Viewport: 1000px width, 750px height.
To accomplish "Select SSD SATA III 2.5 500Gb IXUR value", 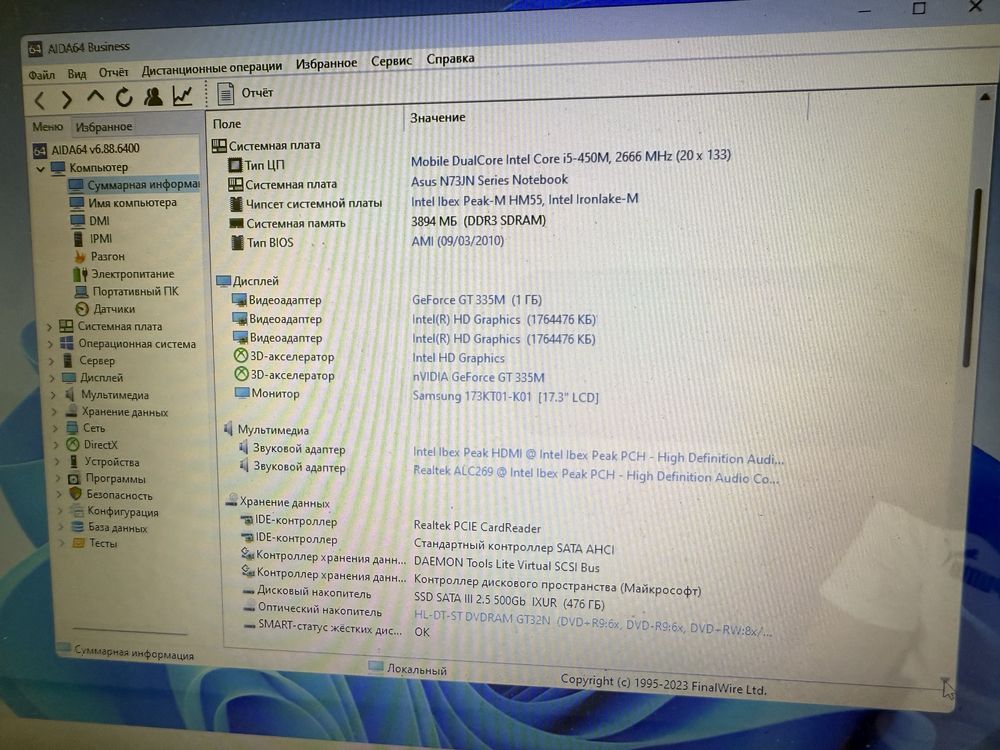I will click(x=509, y=601).
